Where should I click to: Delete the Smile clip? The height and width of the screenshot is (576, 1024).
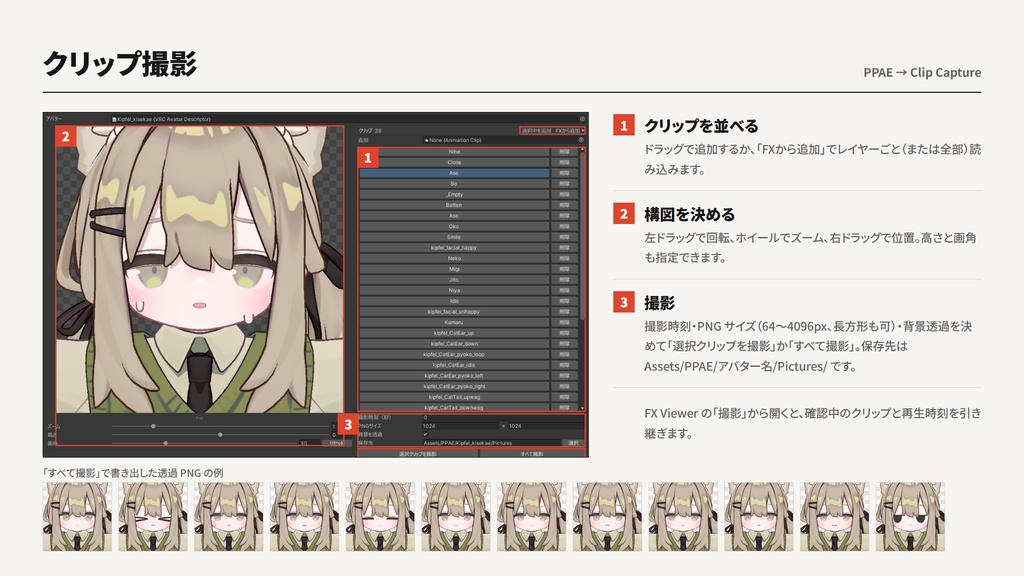(x=564, y=236)
